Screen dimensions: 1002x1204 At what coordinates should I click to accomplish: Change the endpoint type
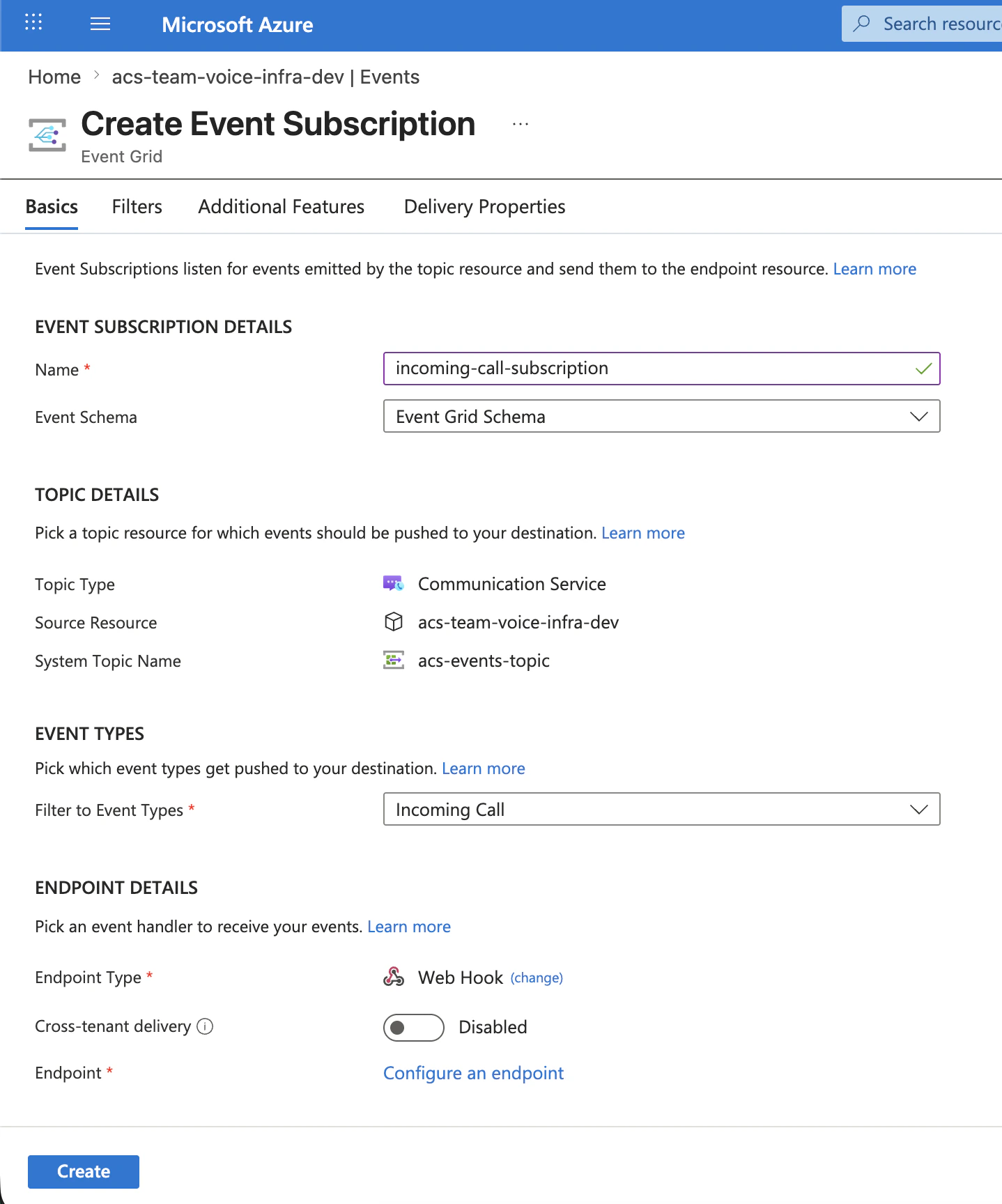(x=537, y=978)
